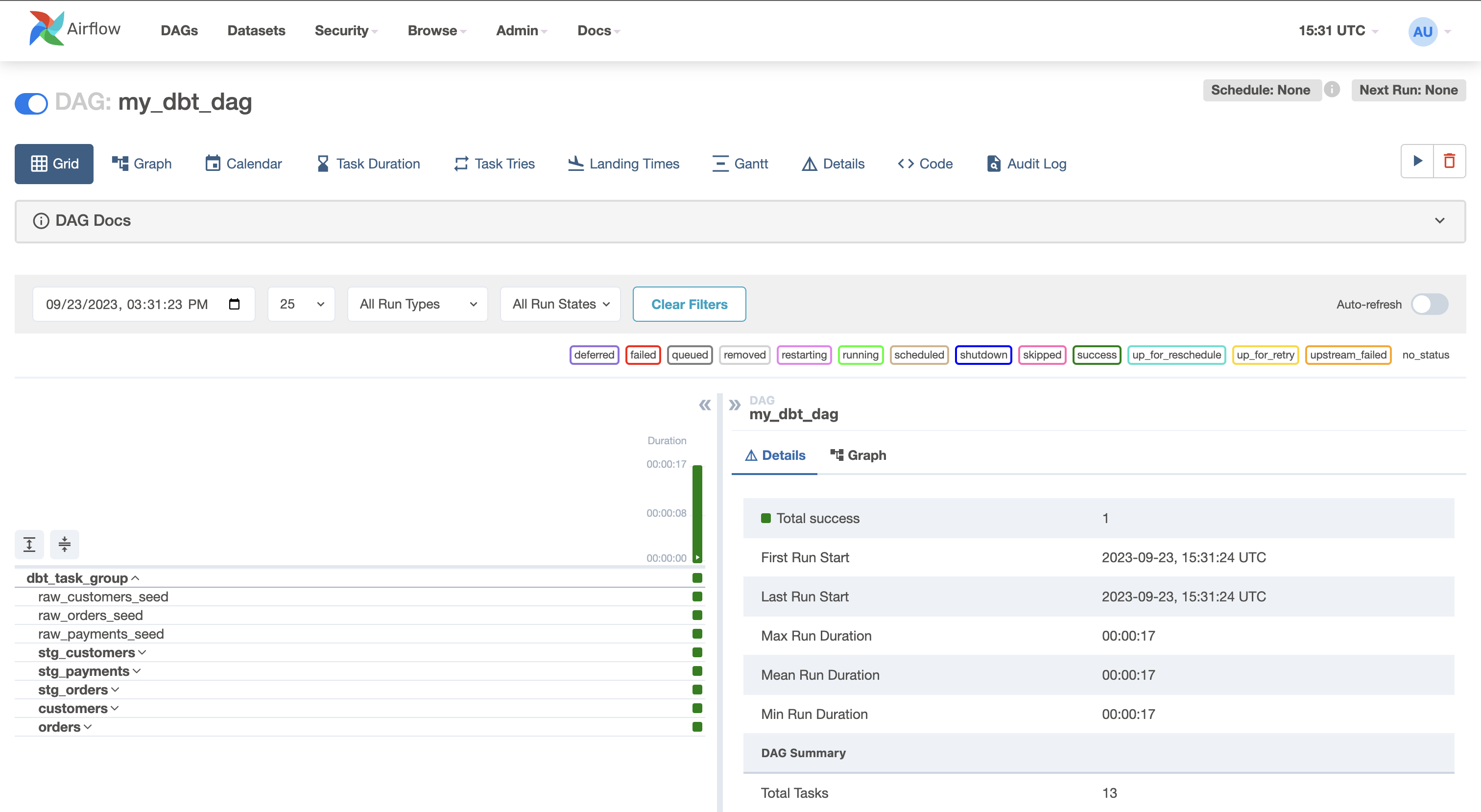The image size is (1481, 812).
Task: Click the raw_customers_seed task name
Action: coord(103,597)
